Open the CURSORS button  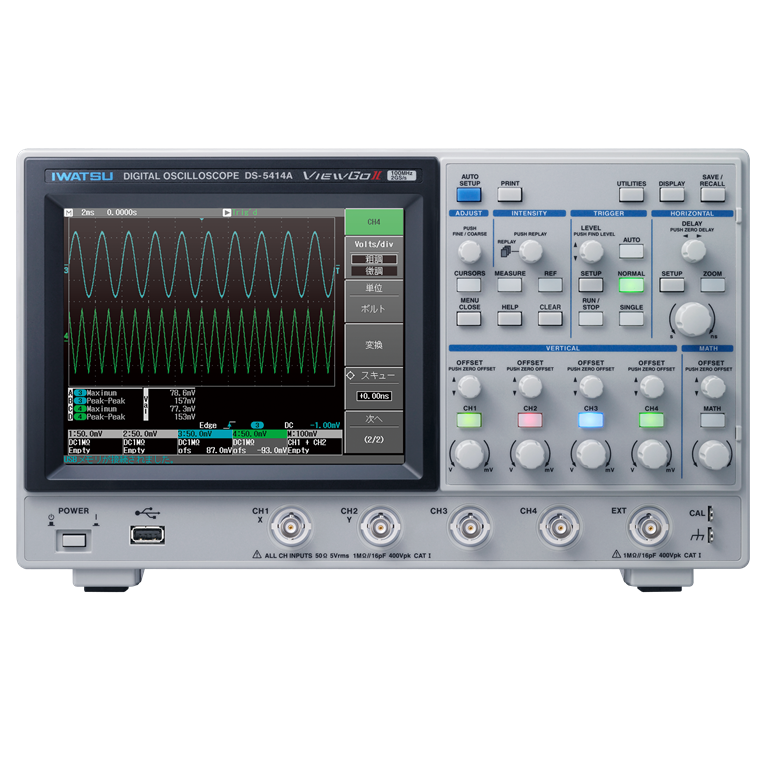point(469,285)
